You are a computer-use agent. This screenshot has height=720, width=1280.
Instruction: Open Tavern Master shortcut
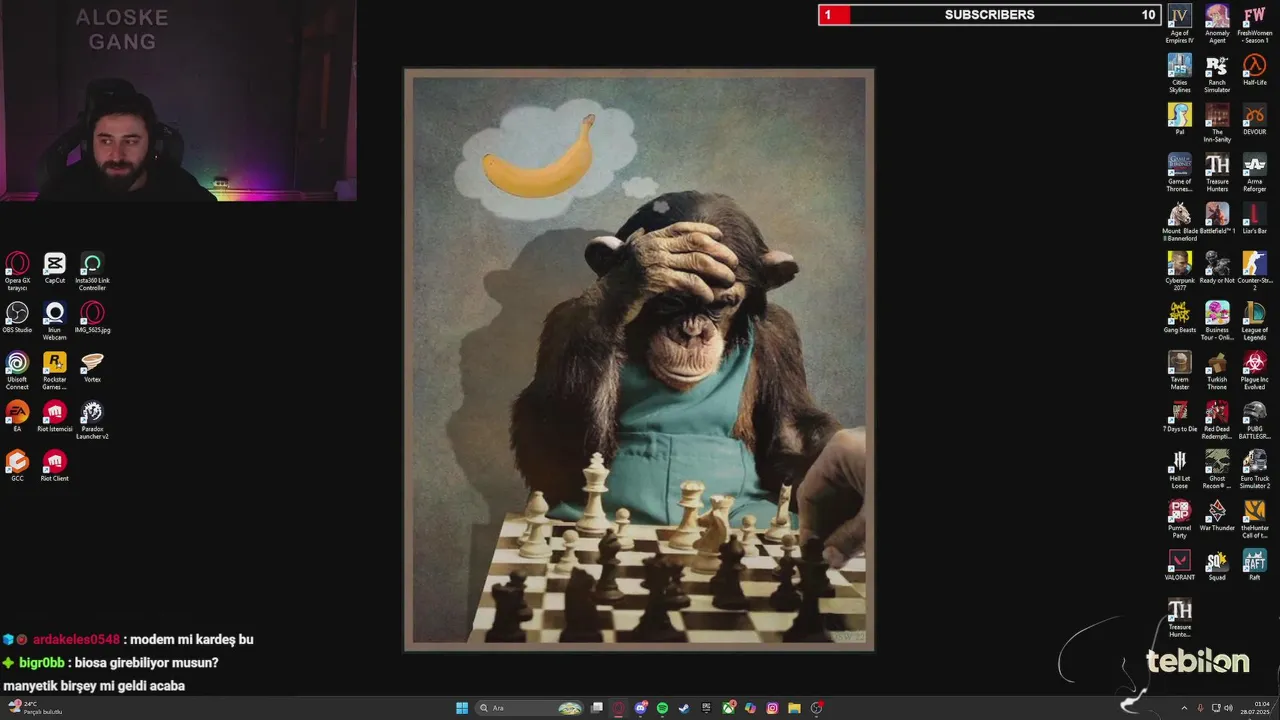pos(1180,370)
